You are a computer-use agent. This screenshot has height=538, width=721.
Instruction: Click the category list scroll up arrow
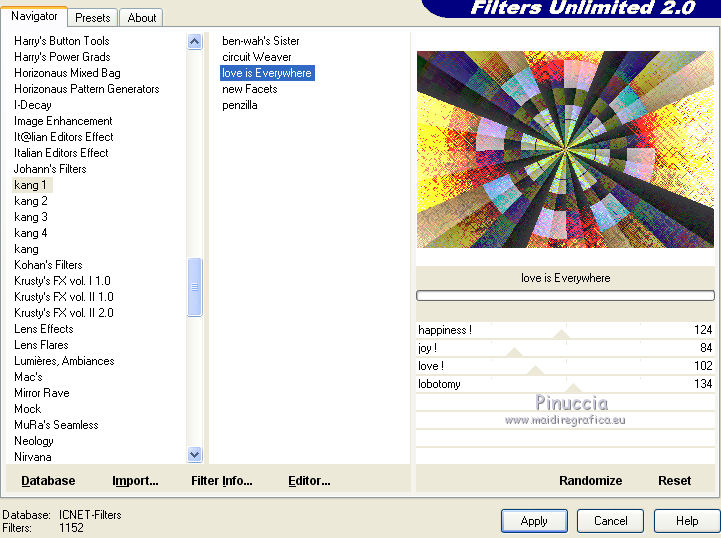click(195, 42)
